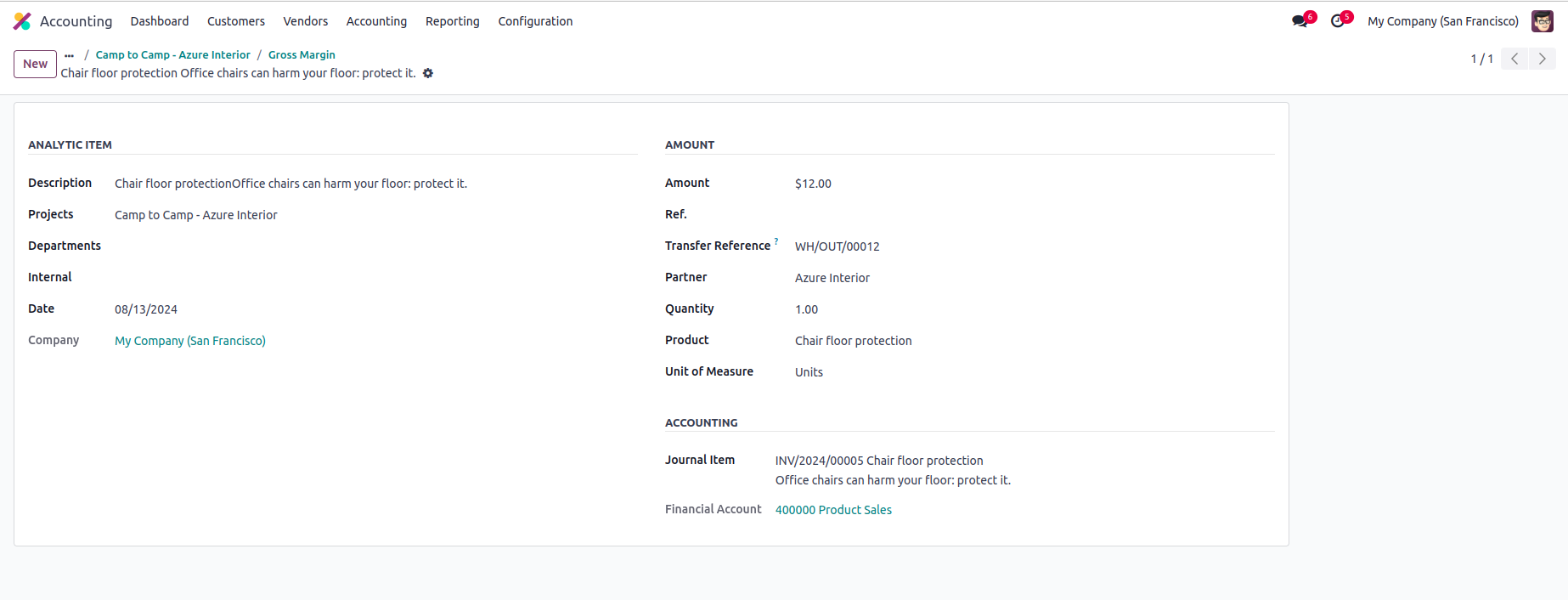1568x600 pixels.
Task: Expand the breadcrumb ellipsis menu
Action: point(69,55)
